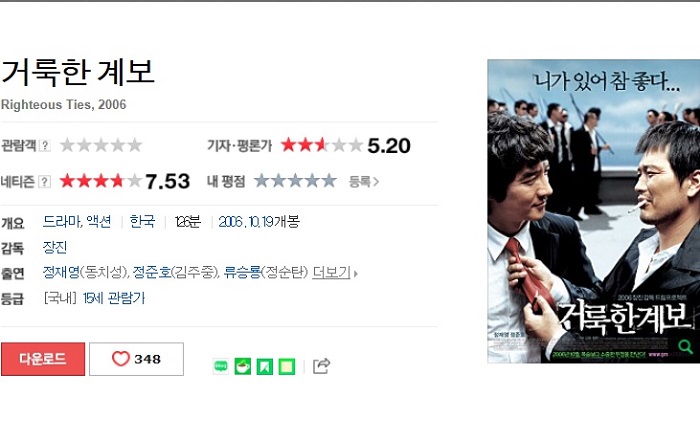Open director 장진 link
700x440 pixels.
point(55,247)
